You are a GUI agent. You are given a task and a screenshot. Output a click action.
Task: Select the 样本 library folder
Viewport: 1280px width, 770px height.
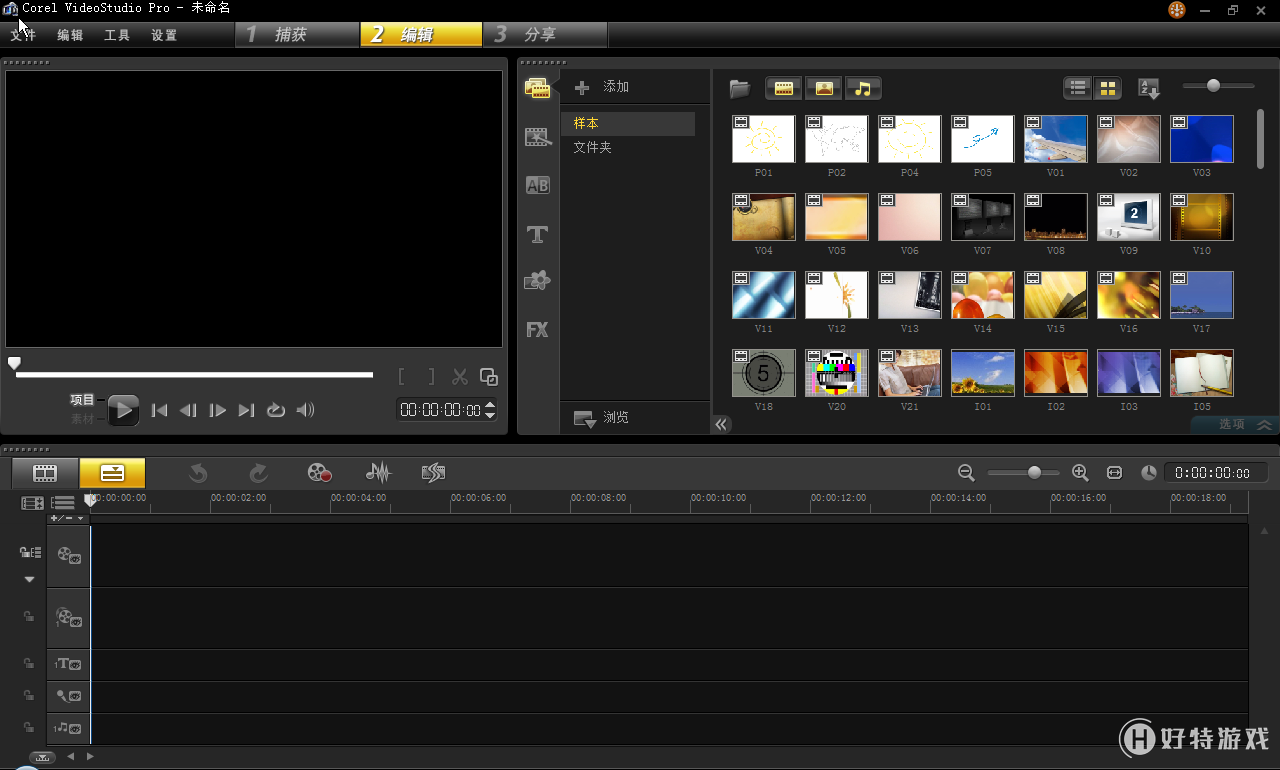click(628, 123)
